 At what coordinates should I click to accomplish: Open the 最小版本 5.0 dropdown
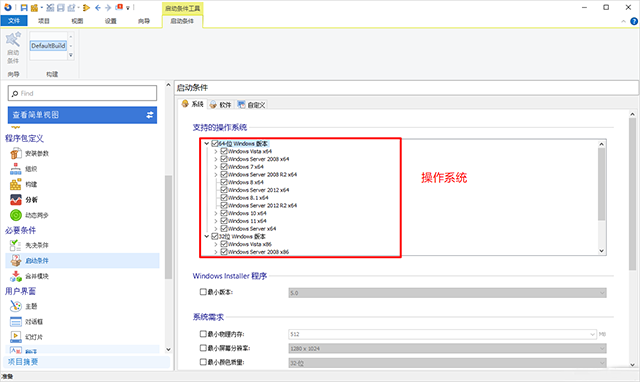tap(447, 293)
